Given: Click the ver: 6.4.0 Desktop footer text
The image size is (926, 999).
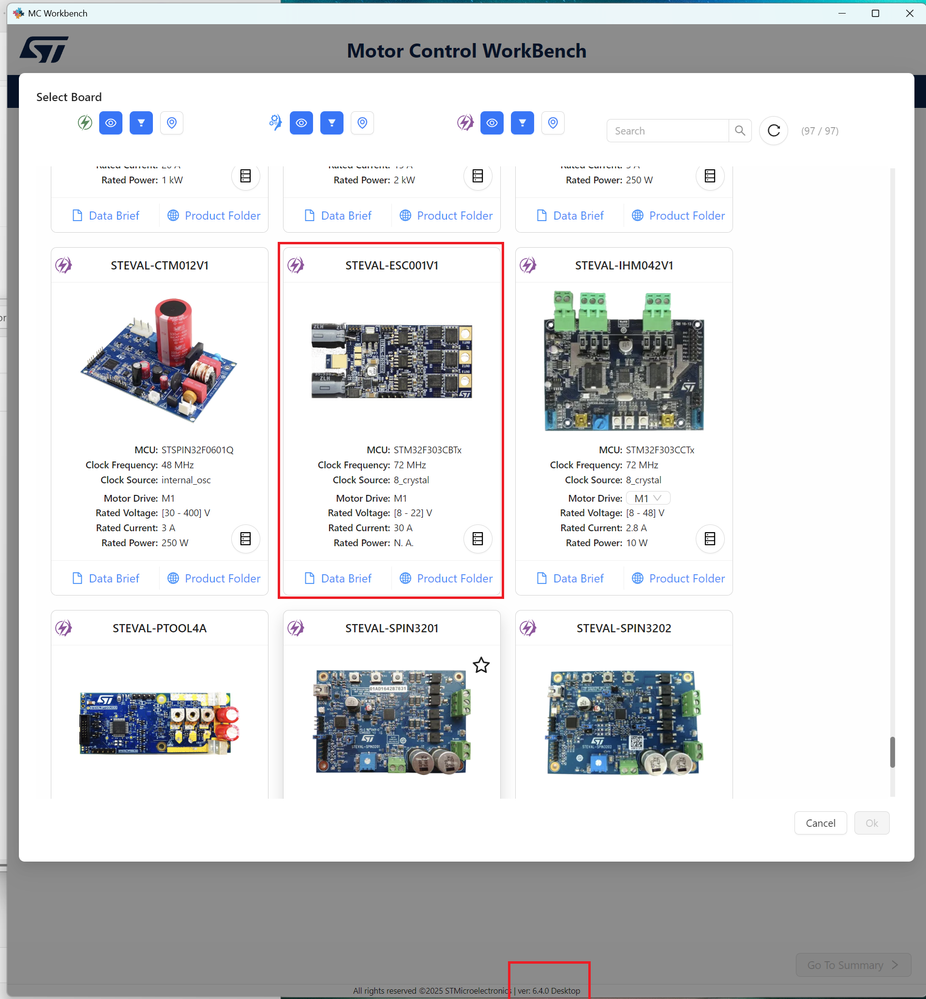Looking at the screenshot, I should 549,991.
